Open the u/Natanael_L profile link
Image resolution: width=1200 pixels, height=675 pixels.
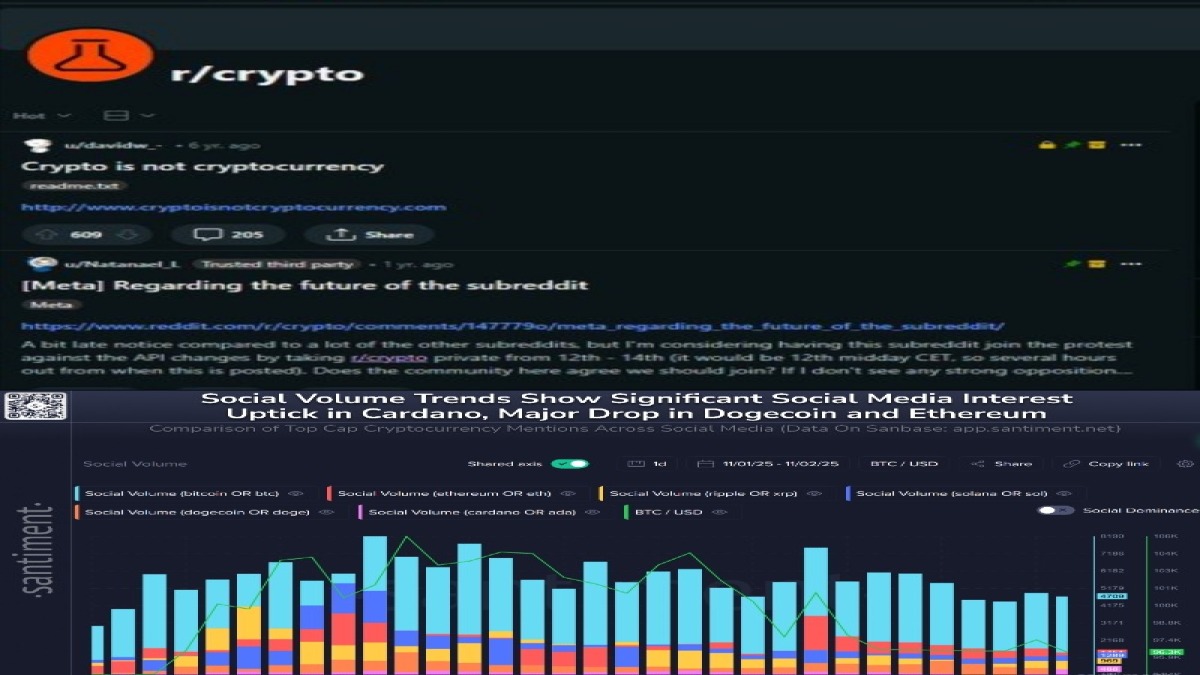click(x=120, y=264)
